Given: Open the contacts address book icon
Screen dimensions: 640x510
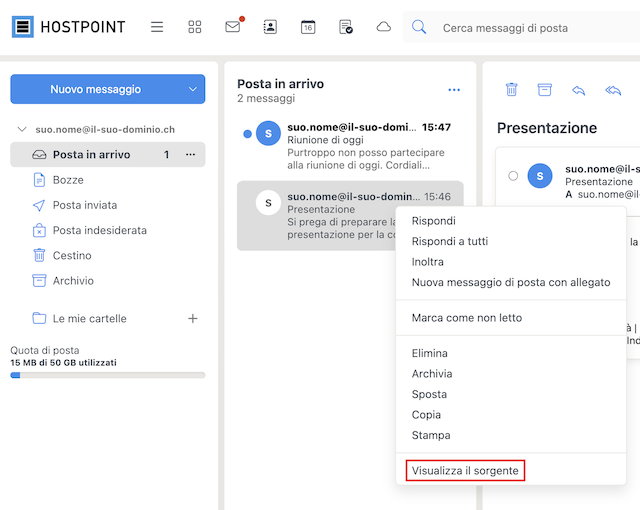Looking at the screenshot, I should 270,27.
